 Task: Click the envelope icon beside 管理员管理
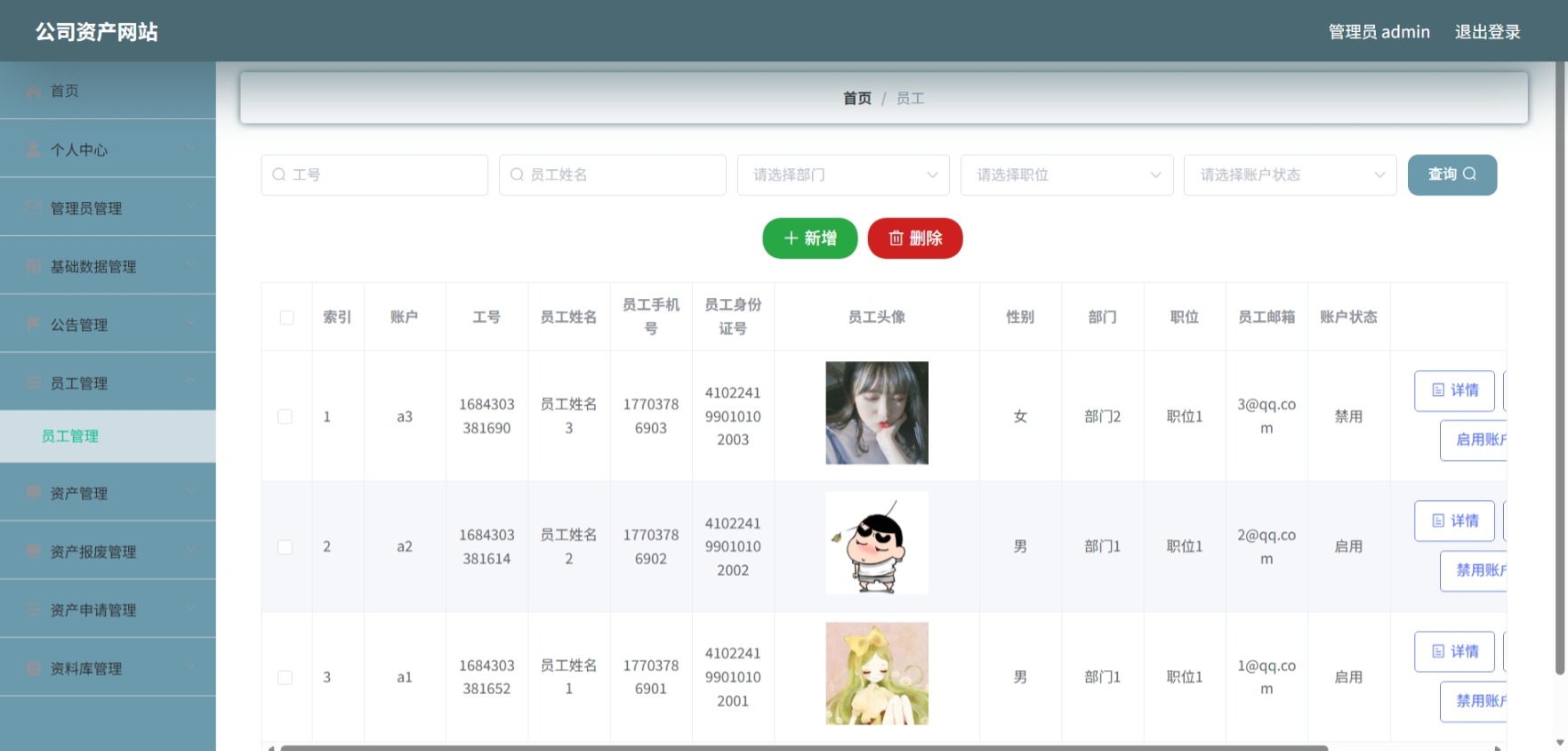point(33,207)
